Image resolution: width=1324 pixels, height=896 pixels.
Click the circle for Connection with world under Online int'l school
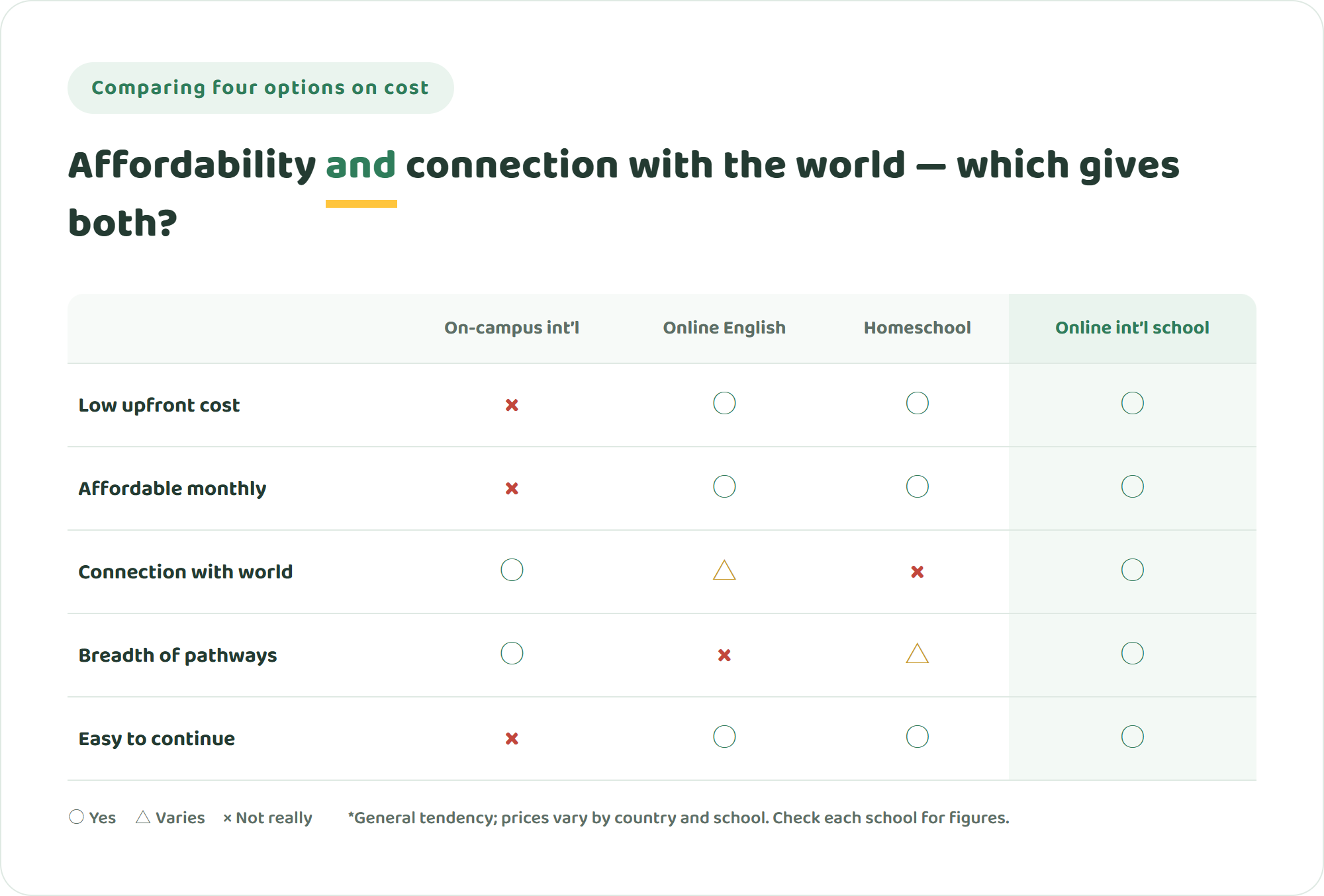[1133, 570]
